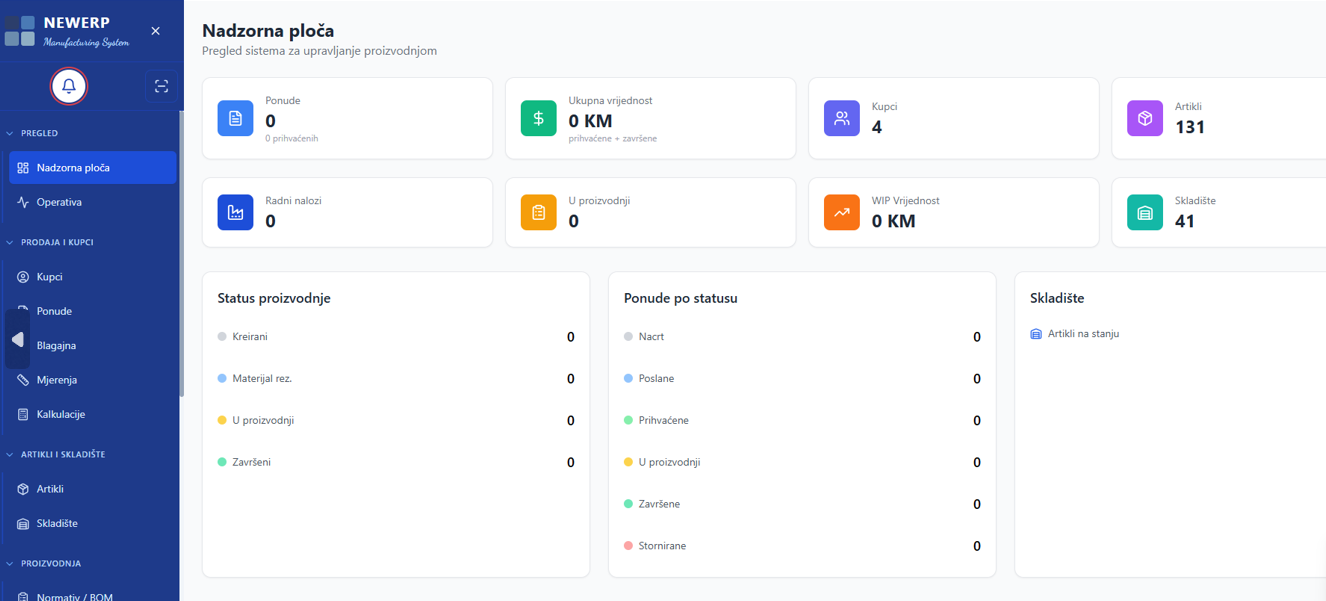Open Operativa in the sidebar
Image resolution: width=1326 pixels, height=601 pixels.
tap(59, 202)
